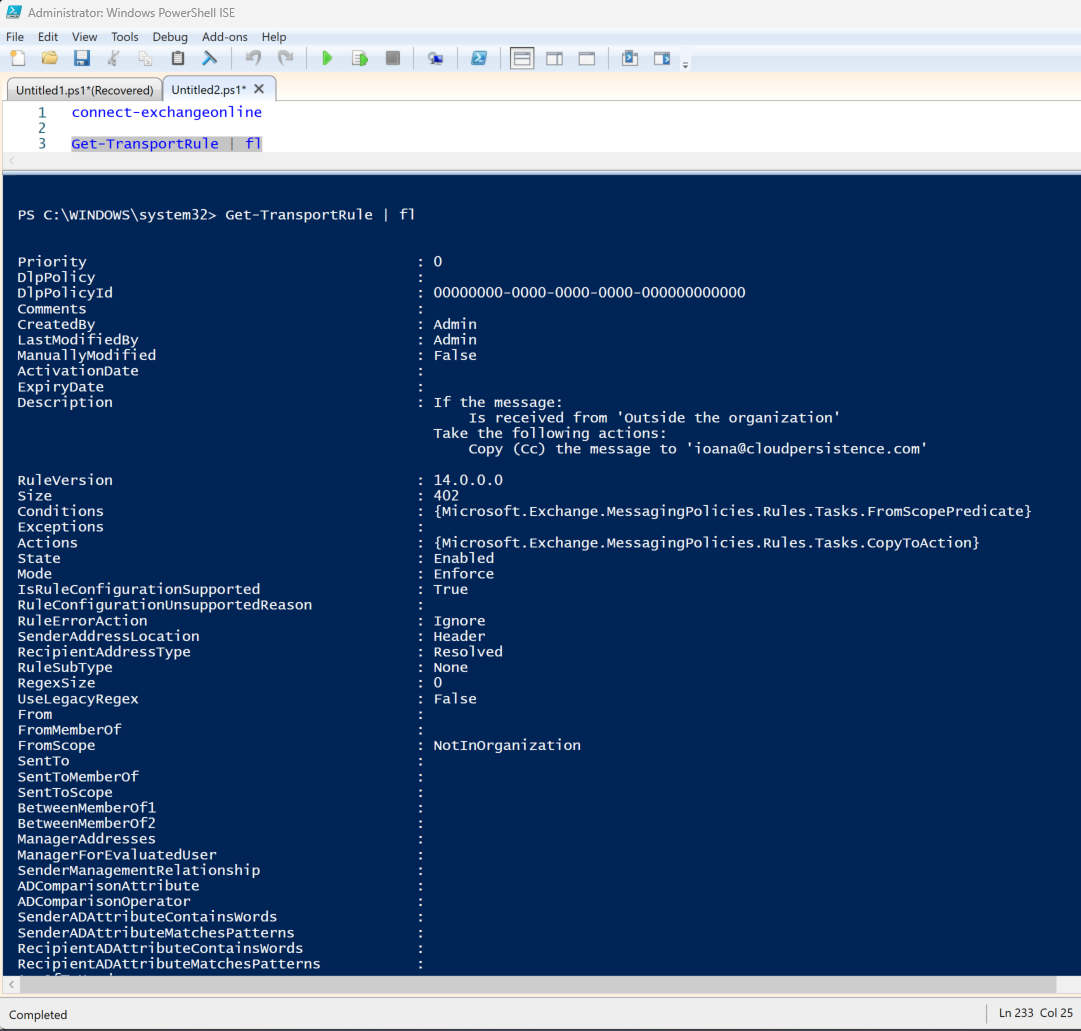Click the Redo arrow icon
The image size is (1081, 1031).
pyautogui.click(x=285, y=59)
